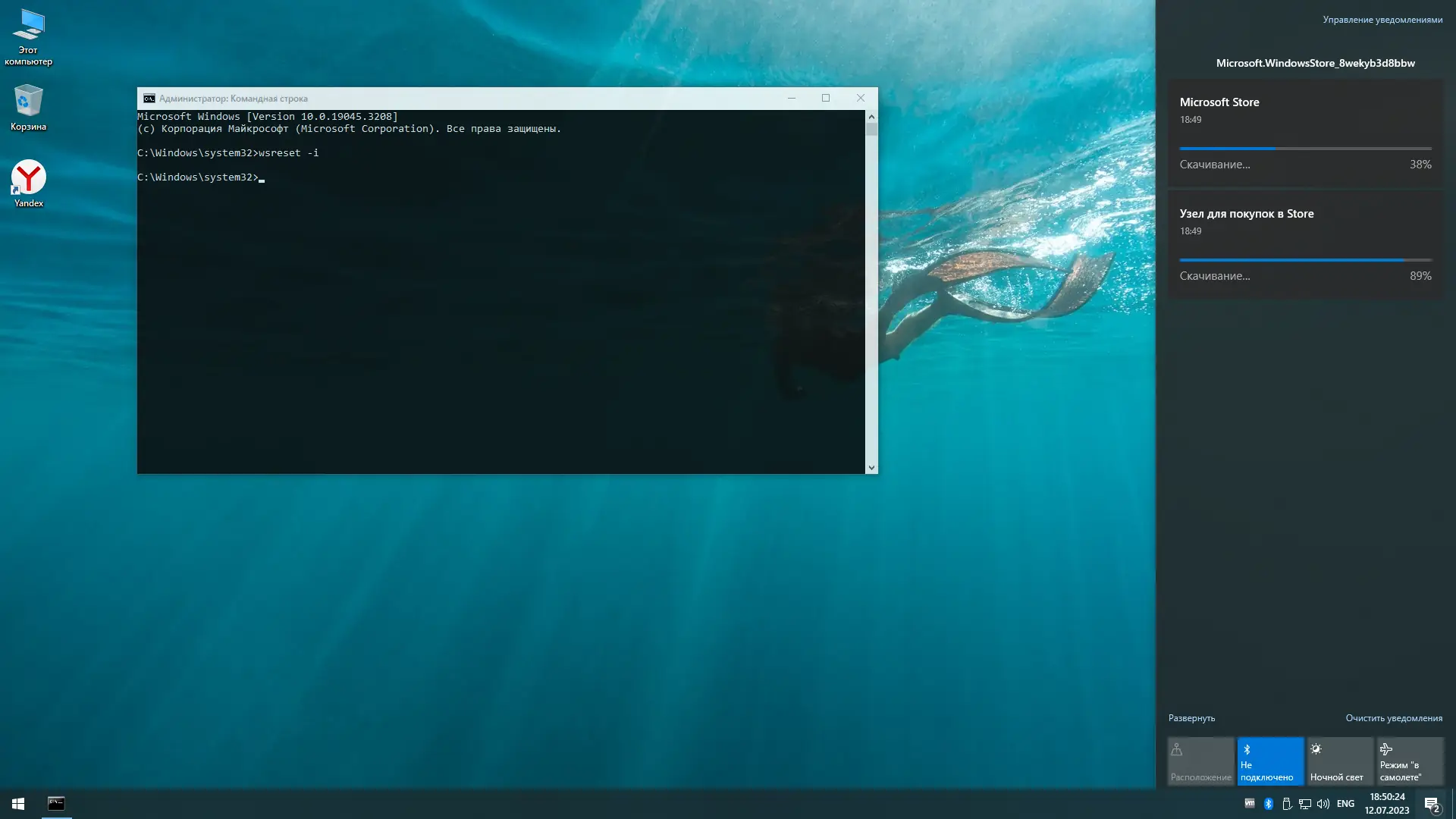Image resolution: width=1456 pixels, height=819 pixels.
Task: Toggle the Ночной свет quick action
Action: click(1340, 761)
